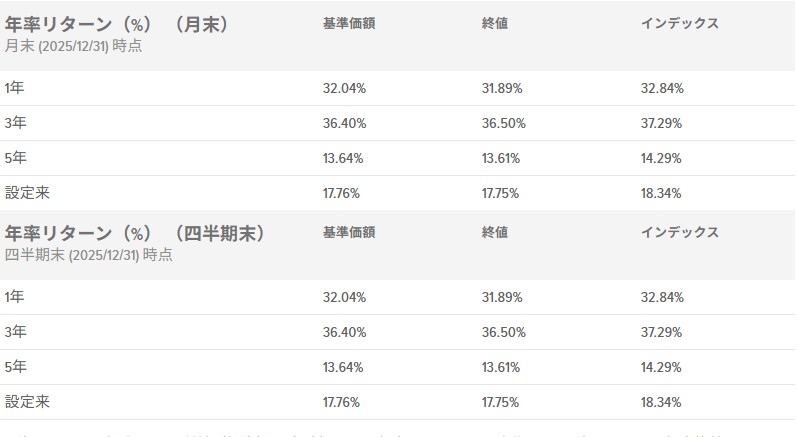Screen dimensions: 798x437
Task: Click 1年 index value 32.84% in the month-end table
Action: coord(662,88)
